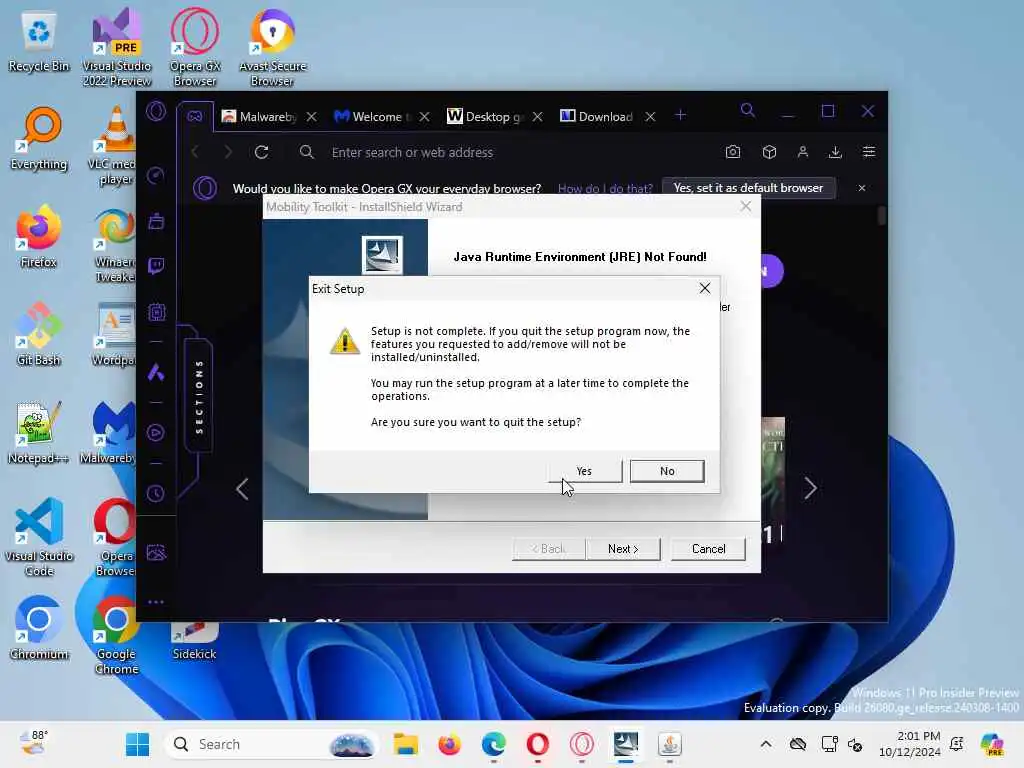The image size is (1024, 768).
Task: Open GX Corner gamepad icon
Action: tap(195, 116)
